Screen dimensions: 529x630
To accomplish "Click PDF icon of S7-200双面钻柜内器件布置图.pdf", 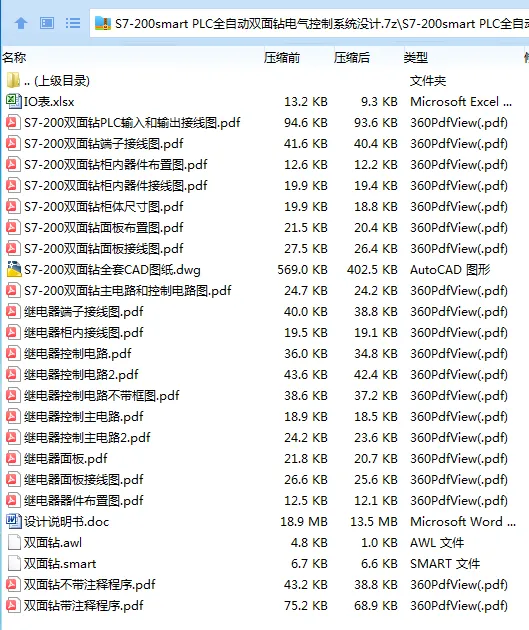I will click(13, 164).
